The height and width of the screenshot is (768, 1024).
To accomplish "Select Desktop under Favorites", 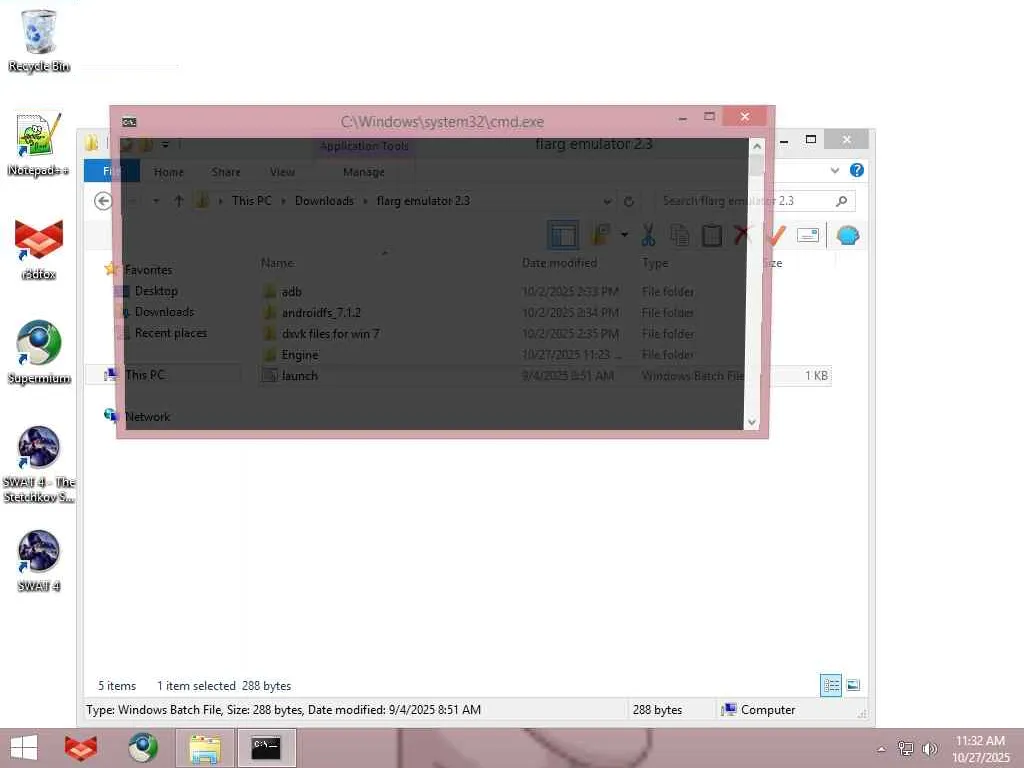I will (x=156, y=291).
